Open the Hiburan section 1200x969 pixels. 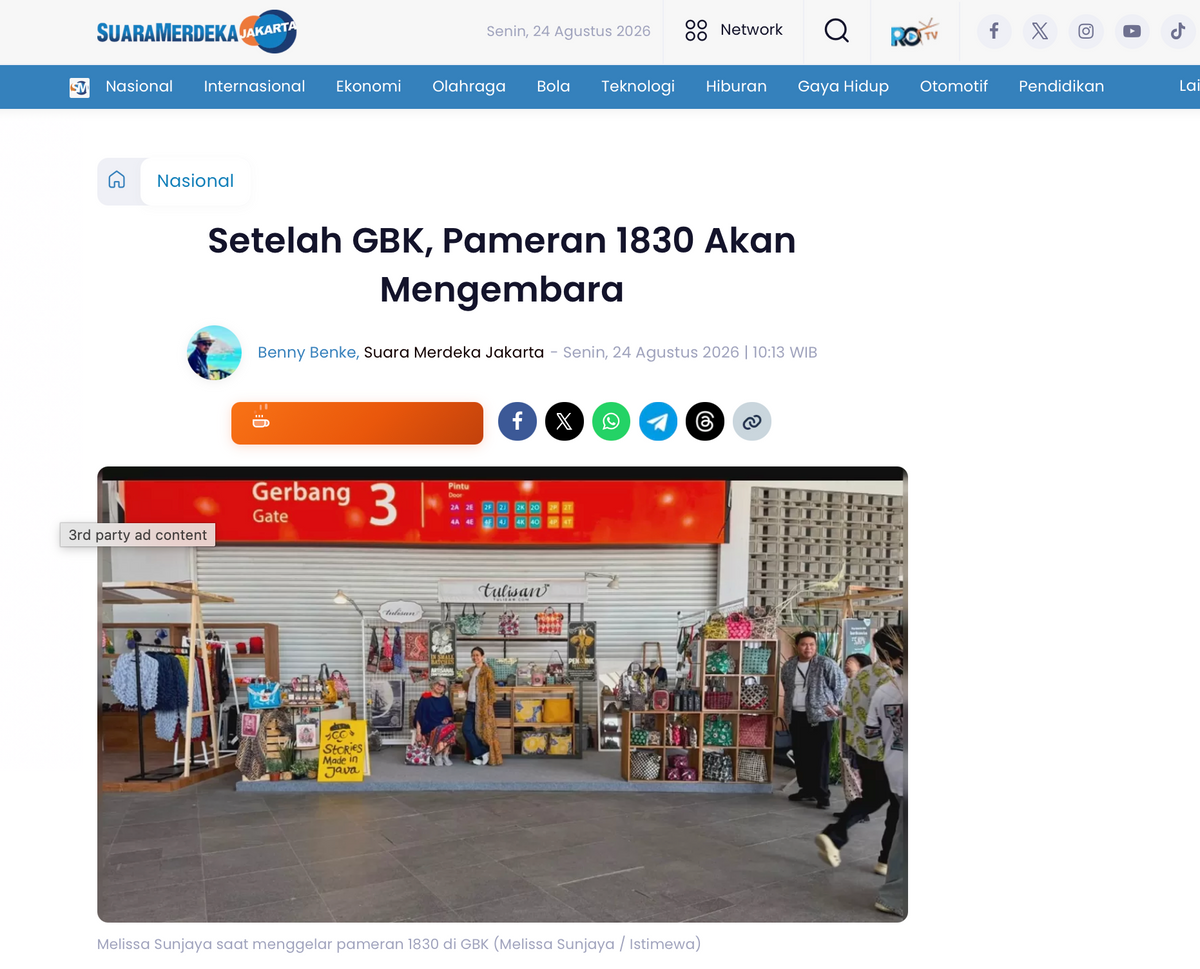736,86
